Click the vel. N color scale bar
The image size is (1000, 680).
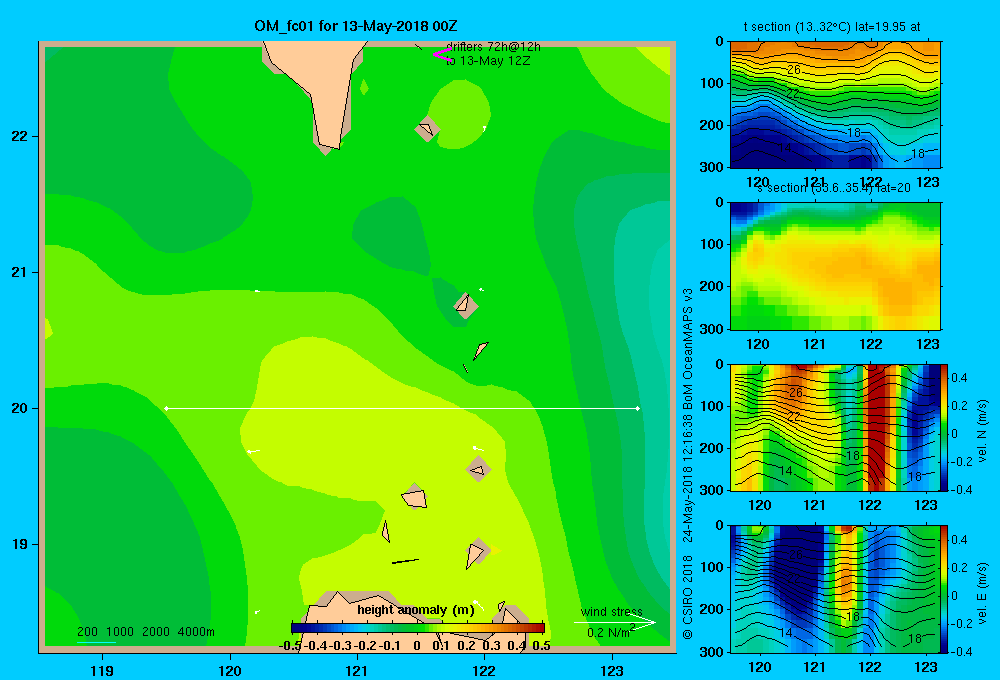click(945, 427)
